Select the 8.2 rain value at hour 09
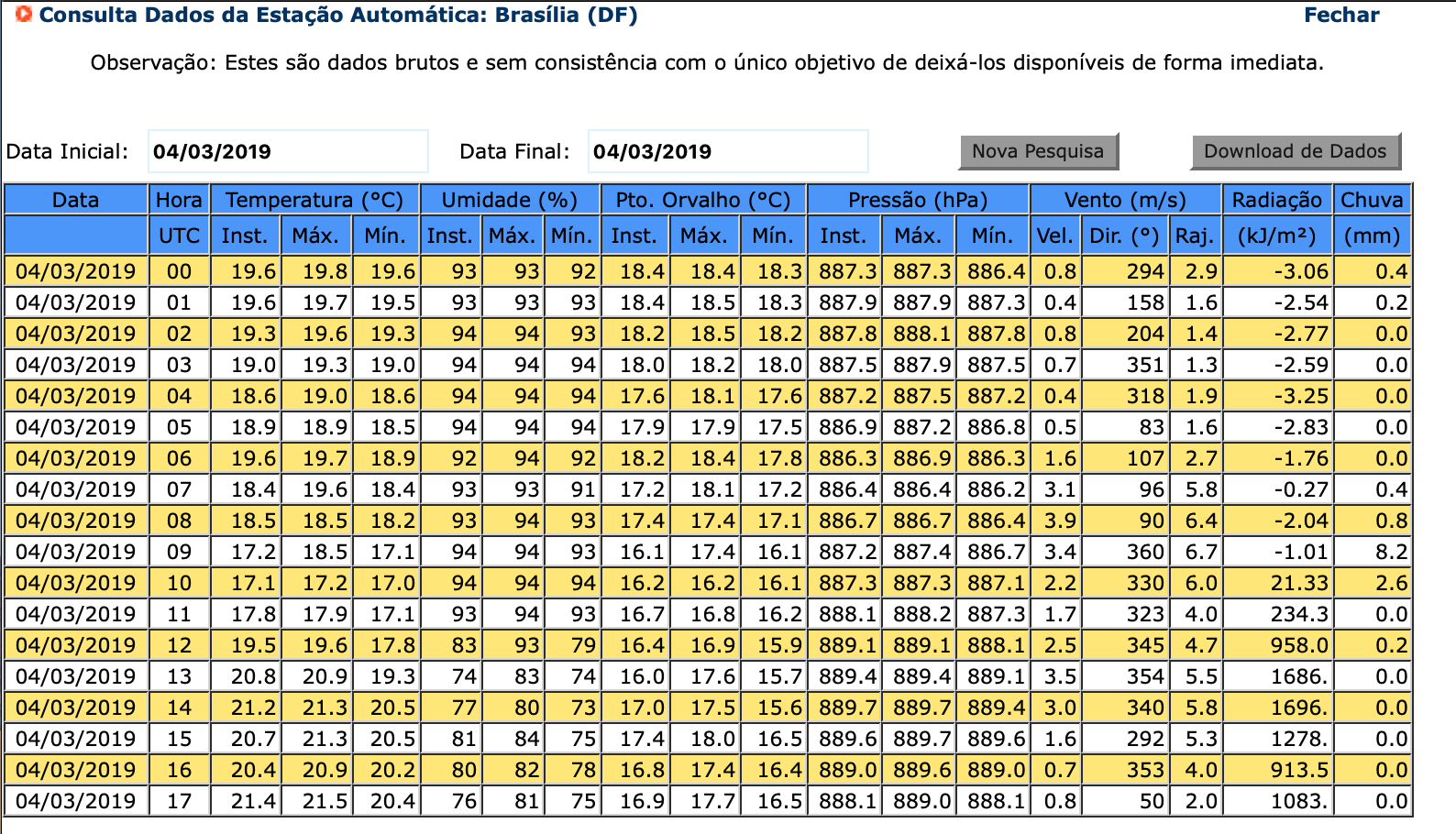 click(x=1391, y=552)
